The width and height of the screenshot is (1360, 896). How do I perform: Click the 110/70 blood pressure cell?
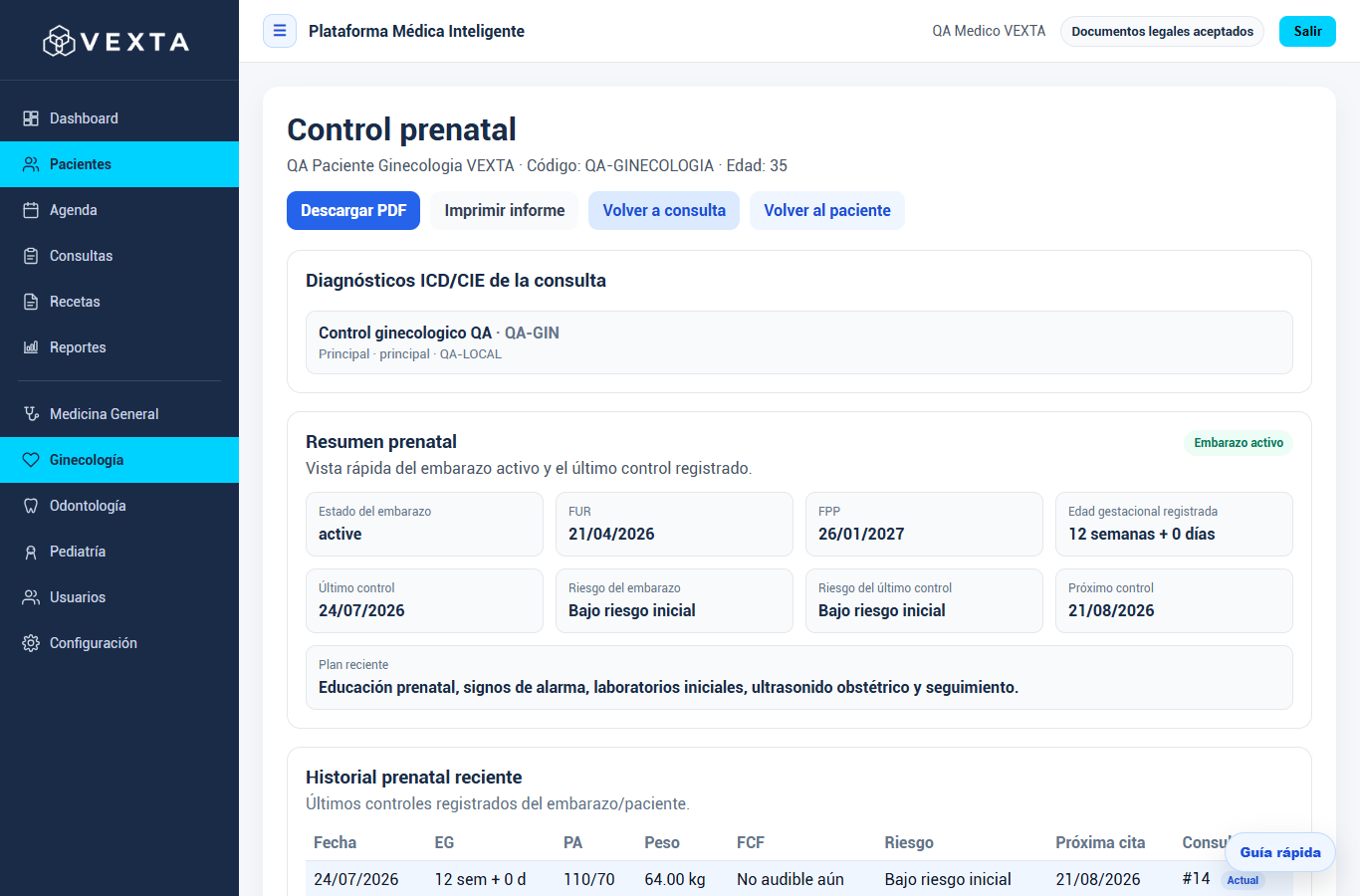tap(589, 879)
